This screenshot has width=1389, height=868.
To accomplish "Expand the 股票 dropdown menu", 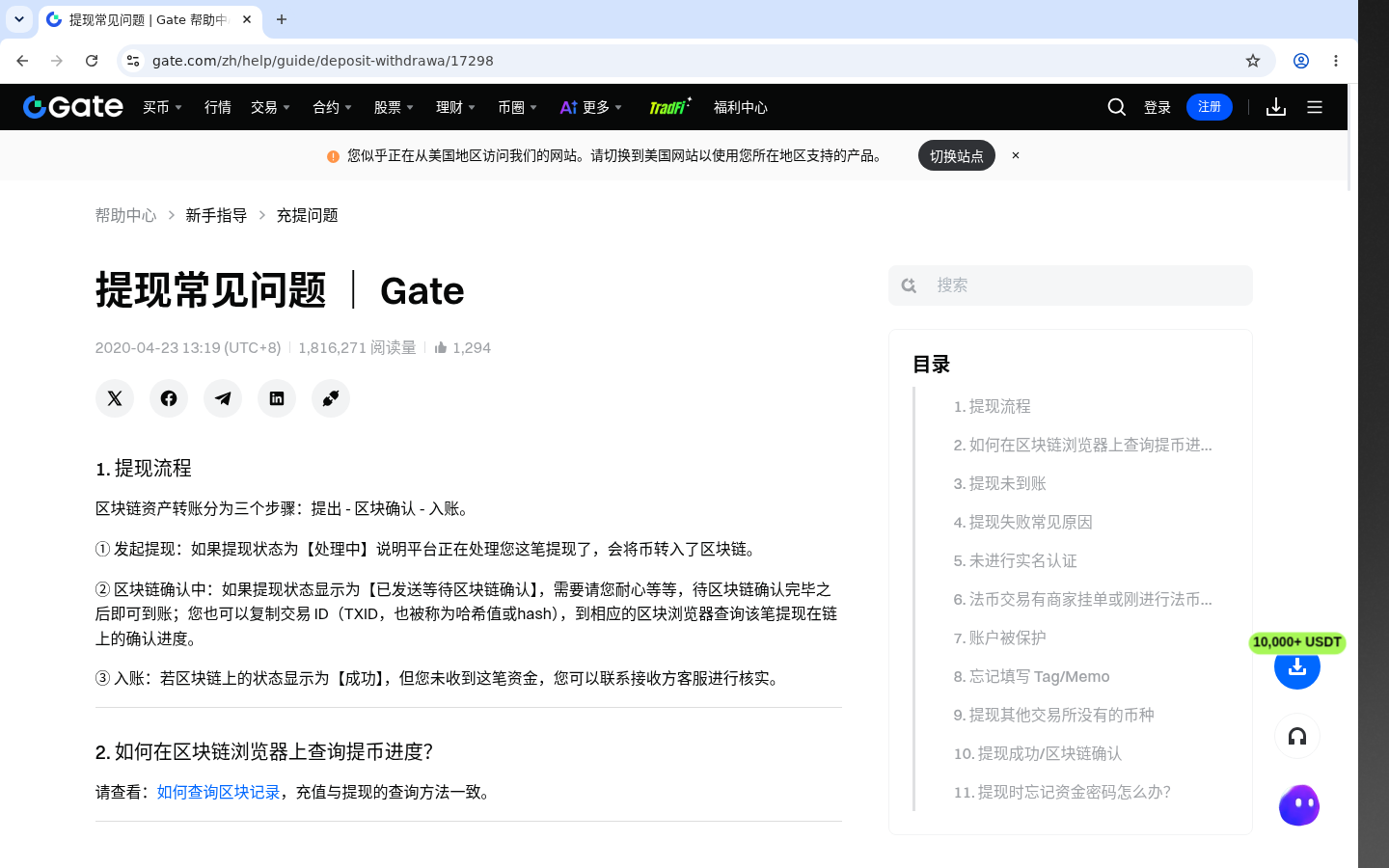I will (395, 107).
